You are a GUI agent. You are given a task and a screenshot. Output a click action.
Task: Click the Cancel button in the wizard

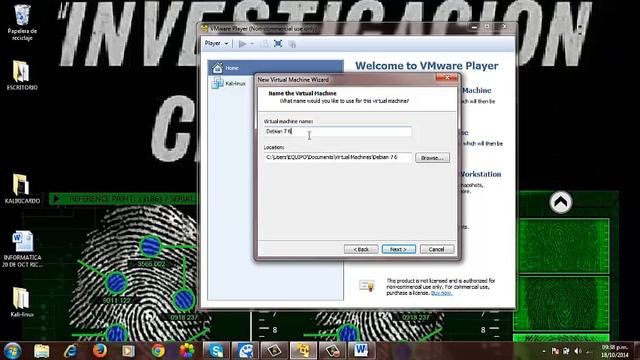(437, 249)
